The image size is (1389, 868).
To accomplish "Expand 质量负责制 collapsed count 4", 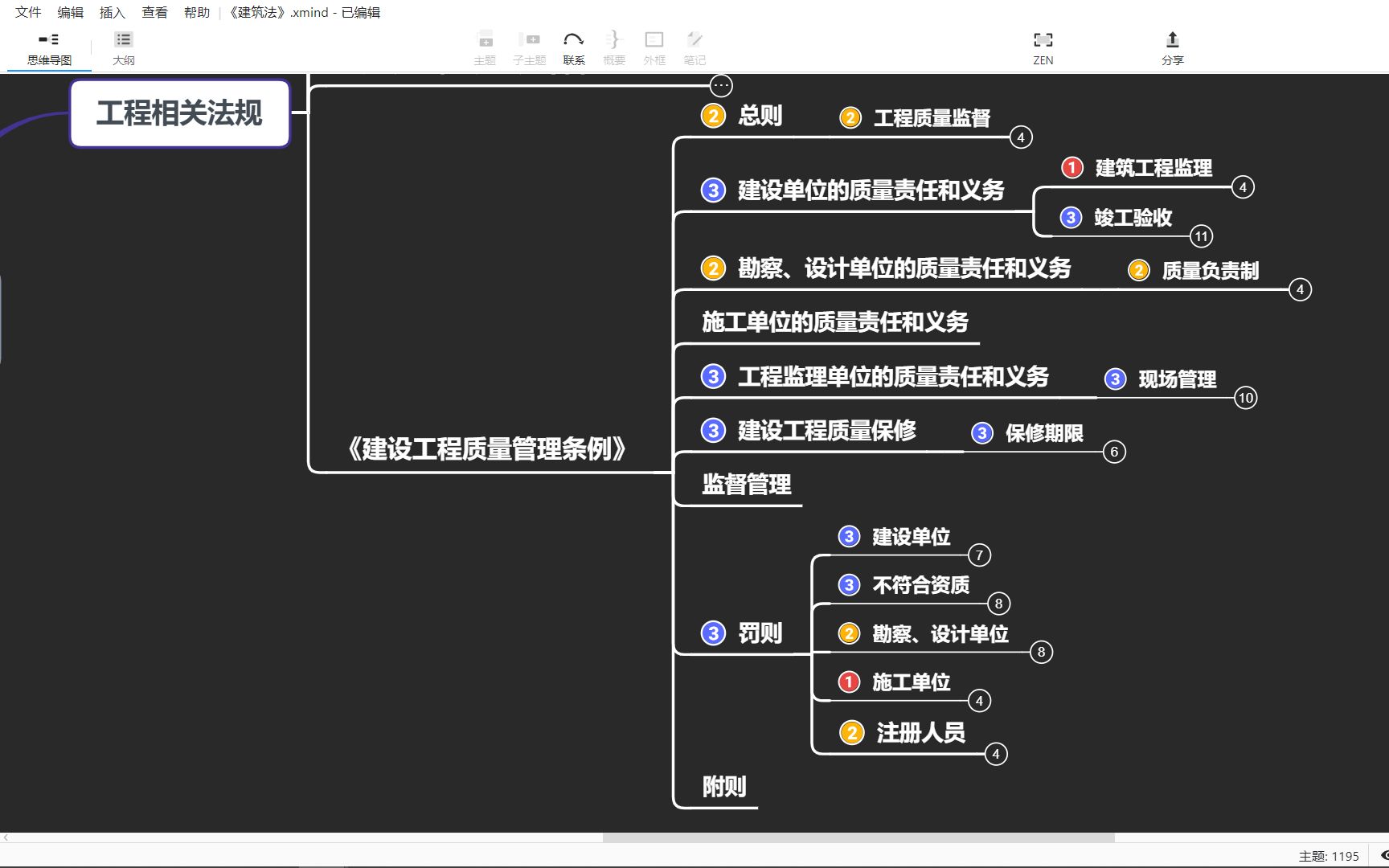I will (1300, 289).
